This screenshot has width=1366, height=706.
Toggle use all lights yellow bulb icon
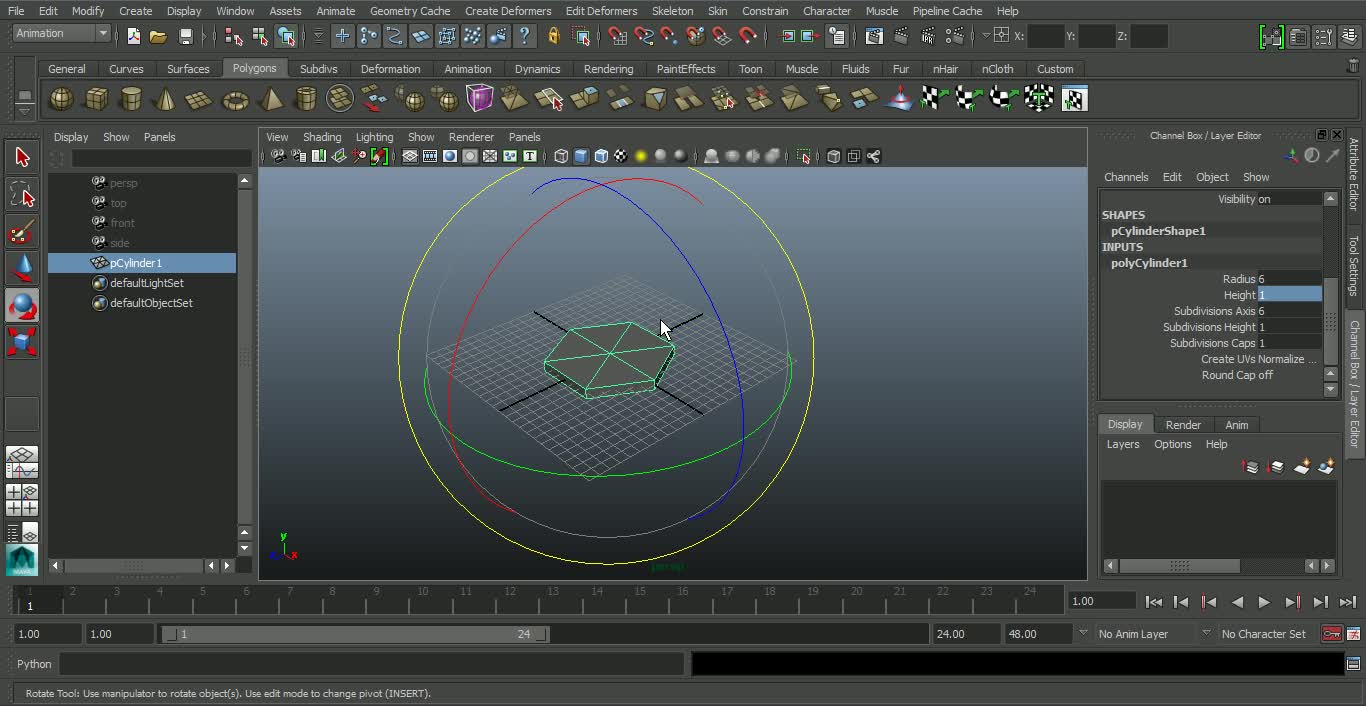point(641,156)
